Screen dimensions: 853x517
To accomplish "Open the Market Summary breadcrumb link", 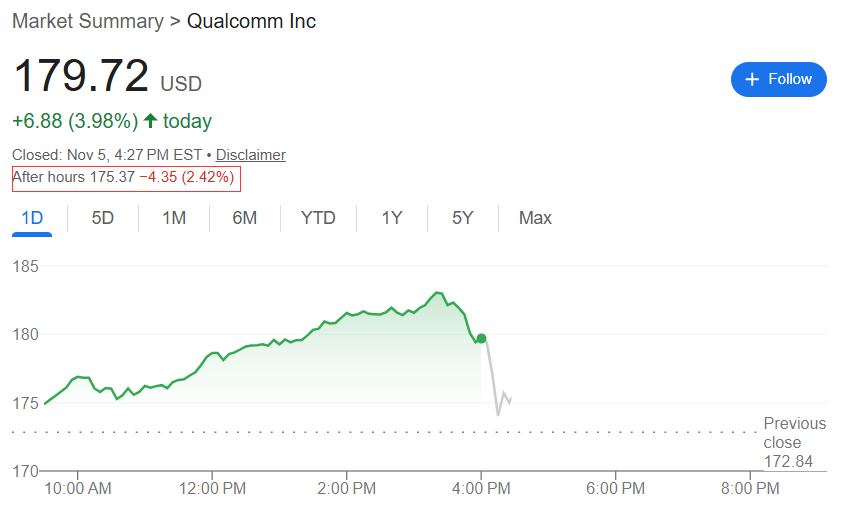I will [x=87, y=21].
